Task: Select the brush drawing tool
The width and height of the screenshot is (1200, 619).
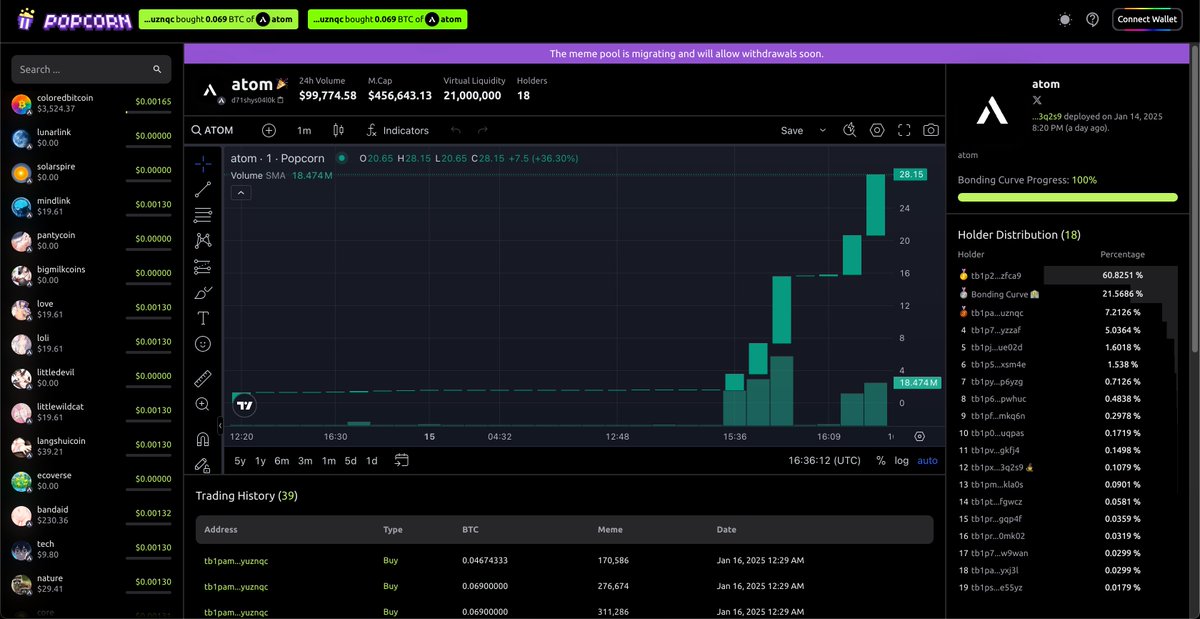Action: pyautogui.click(x=203, y=292)
